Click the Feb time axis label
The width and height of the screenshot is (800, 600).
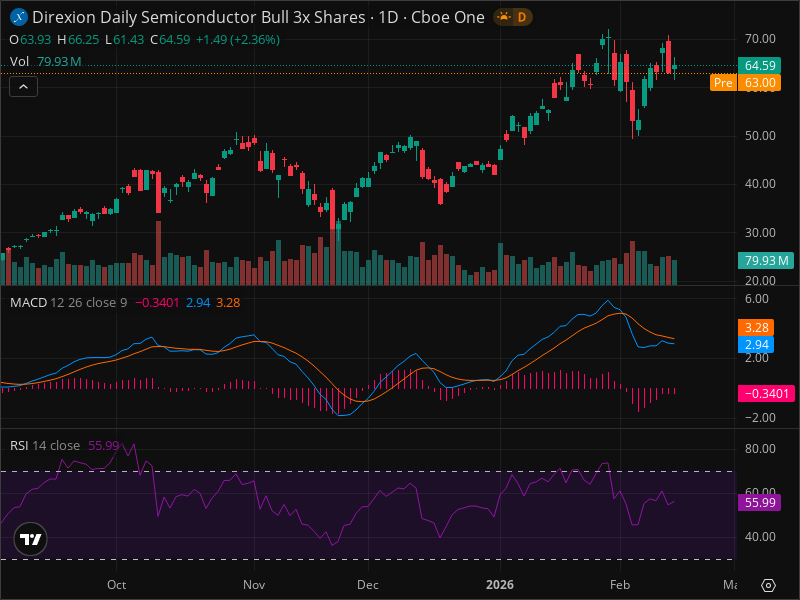coord(620,585)
